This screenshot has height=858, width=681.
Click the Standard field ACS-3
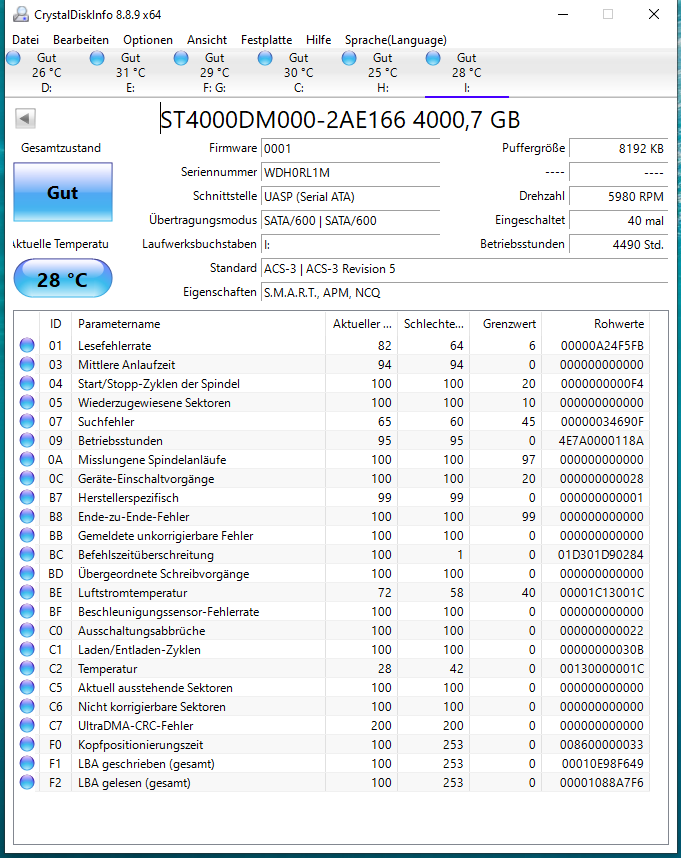pyautogui.click(x=464, y=269)
